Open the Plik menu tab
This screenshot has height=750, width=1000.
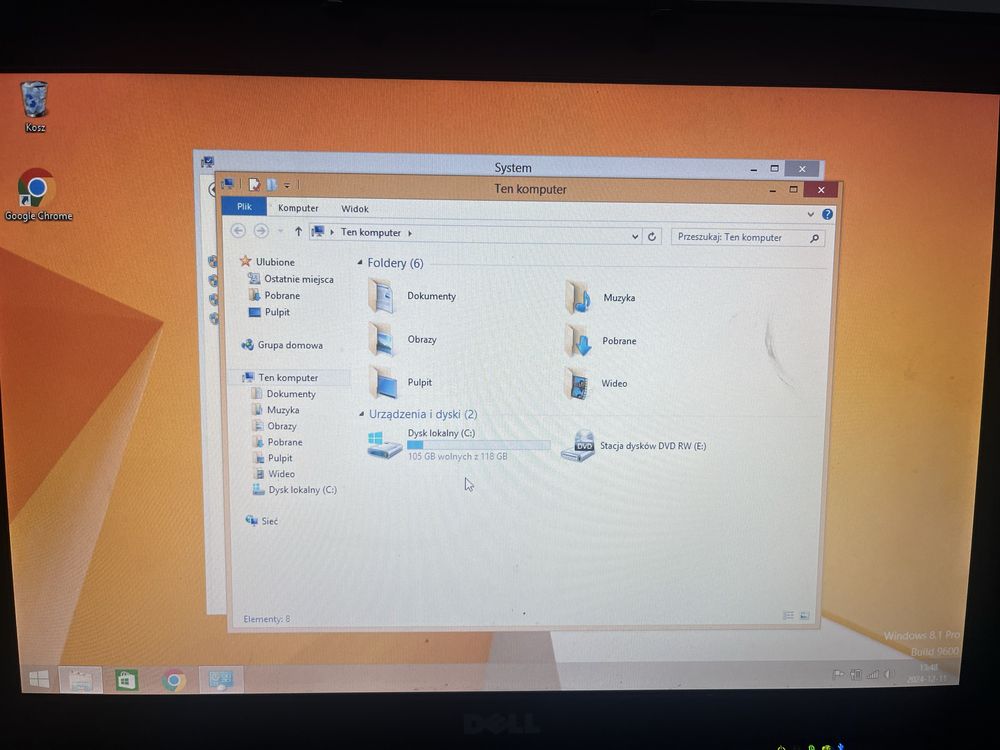tap(244, 206)
